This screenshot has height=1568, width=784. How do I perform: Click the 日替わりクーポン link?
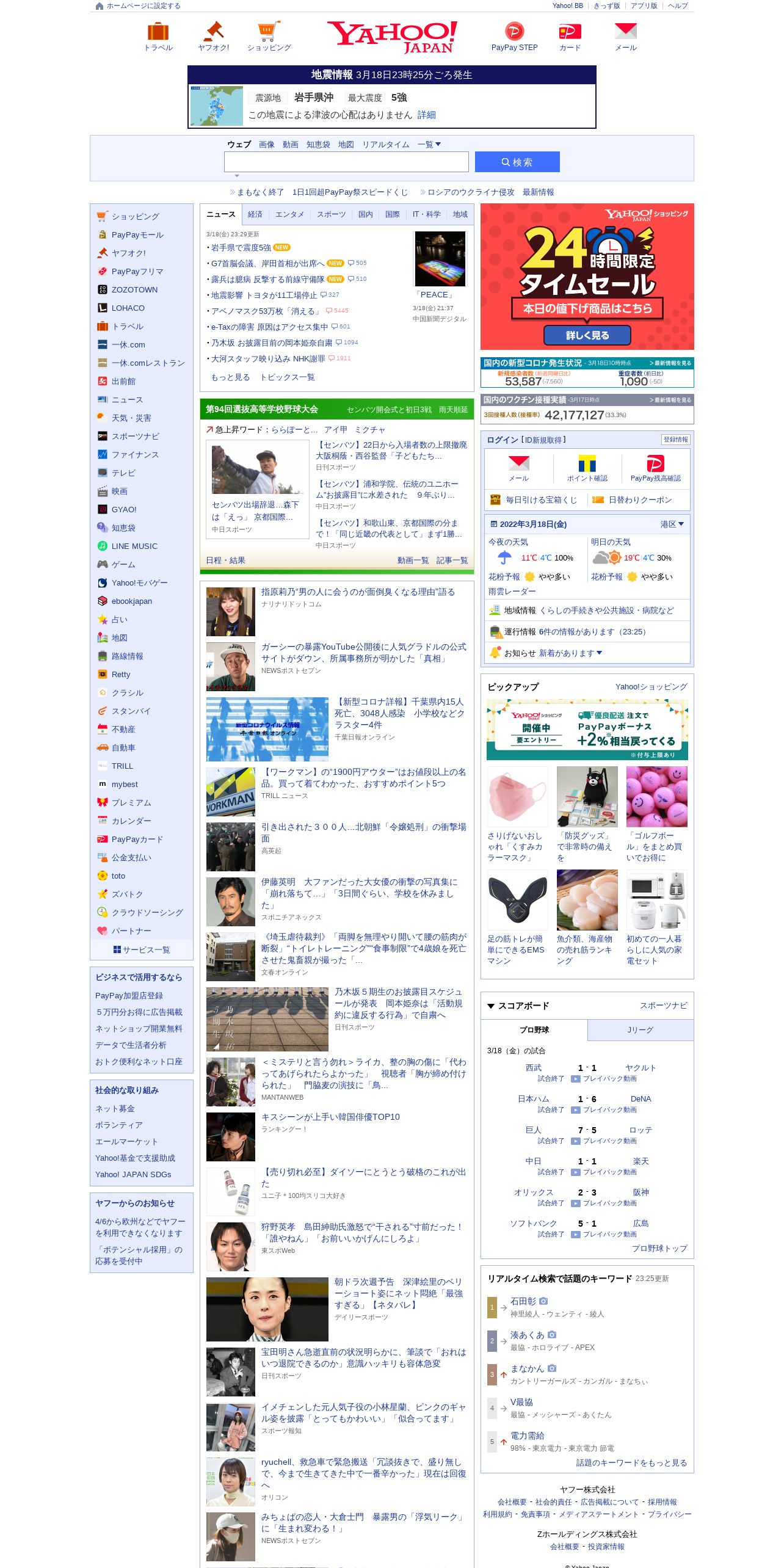(640, 500)
